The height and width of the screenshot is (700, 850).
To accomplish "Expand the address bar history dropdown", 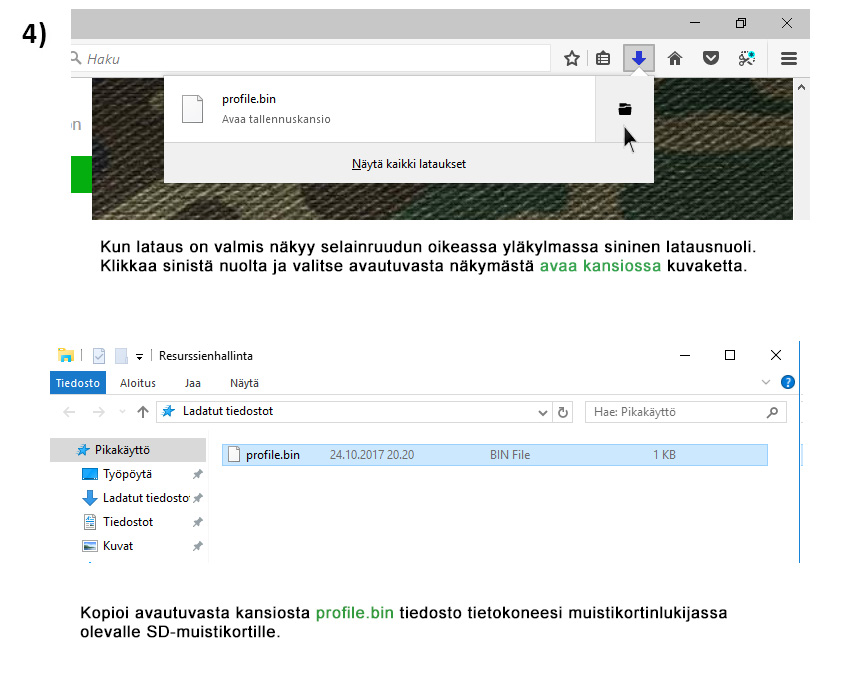I will (x=543, y=412).
